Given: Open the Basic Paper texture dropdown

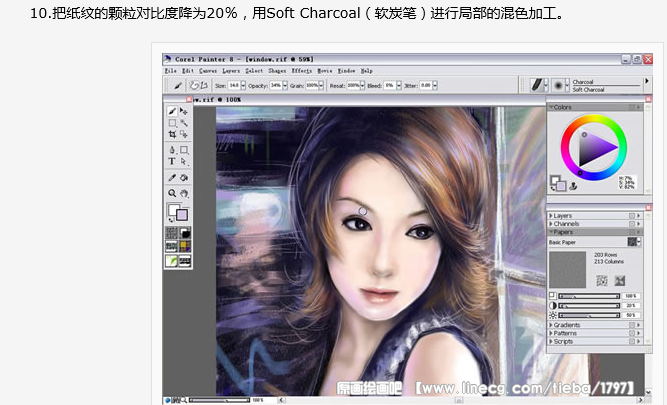Looking at the screenshot, I should tap(634, 242).
